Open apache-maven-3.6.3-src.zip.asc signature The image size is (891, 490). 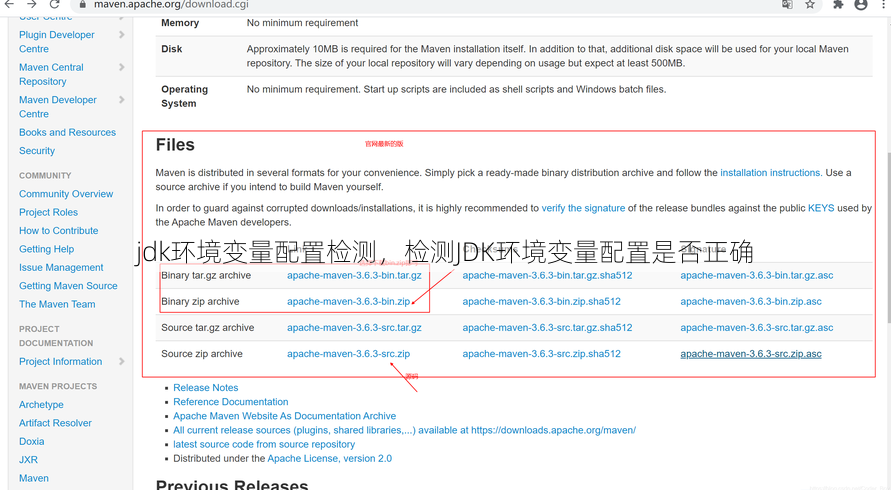[751, 354]
